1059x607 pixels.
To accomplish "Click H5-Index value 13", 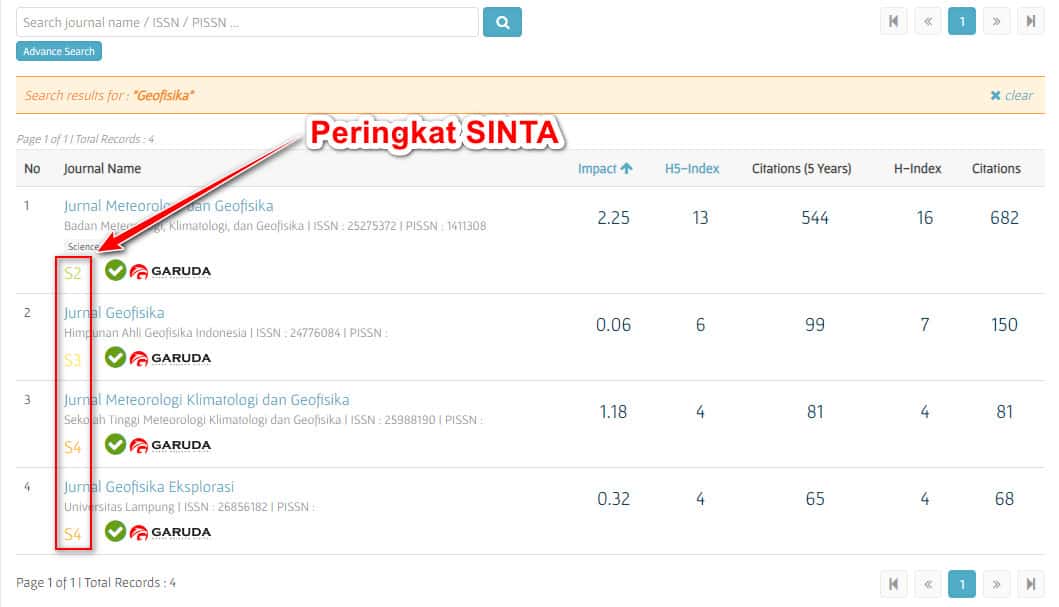I will point(700,218).
